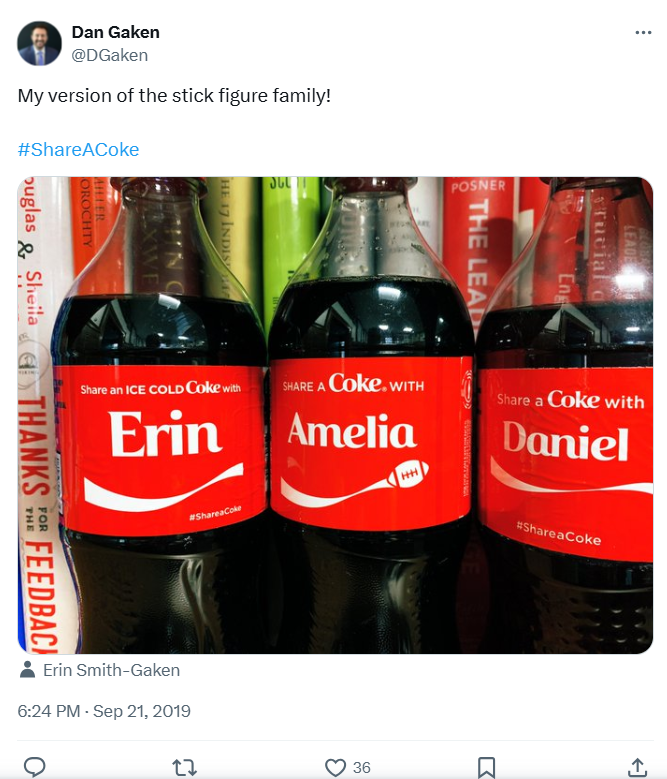Open the #ShareACoke hashtag link
Screen dimensions: 667x779
coord(78,150)
